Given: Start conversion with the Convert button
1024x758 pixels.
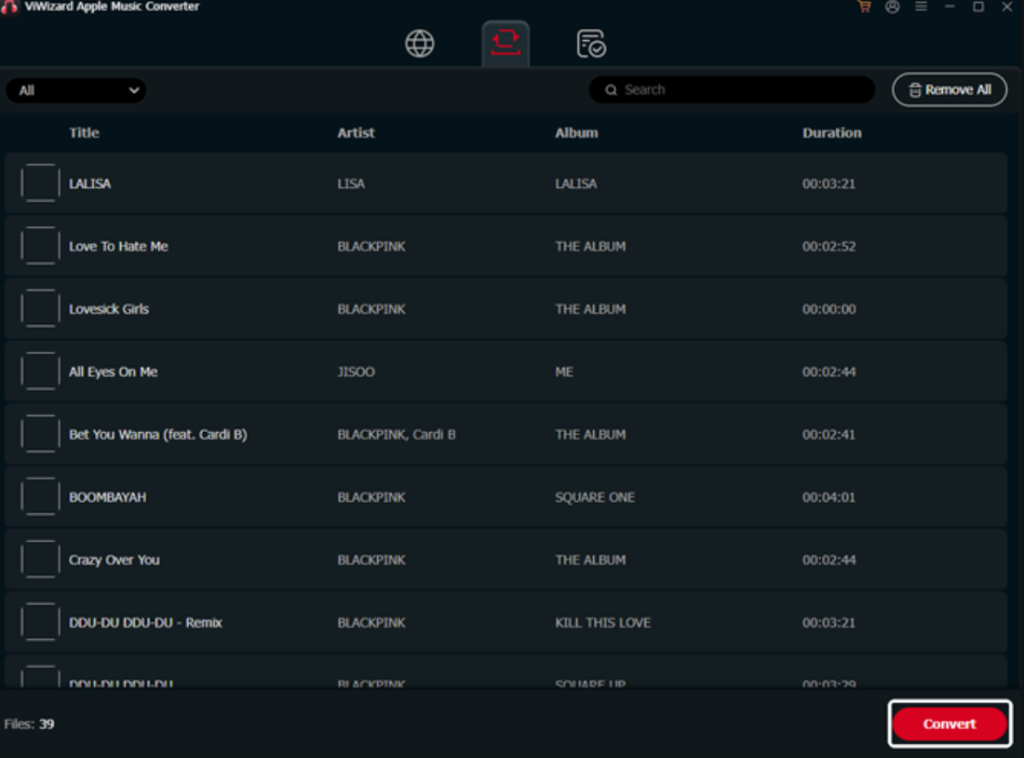Looking at the screenshot, I should pos(949,724).
